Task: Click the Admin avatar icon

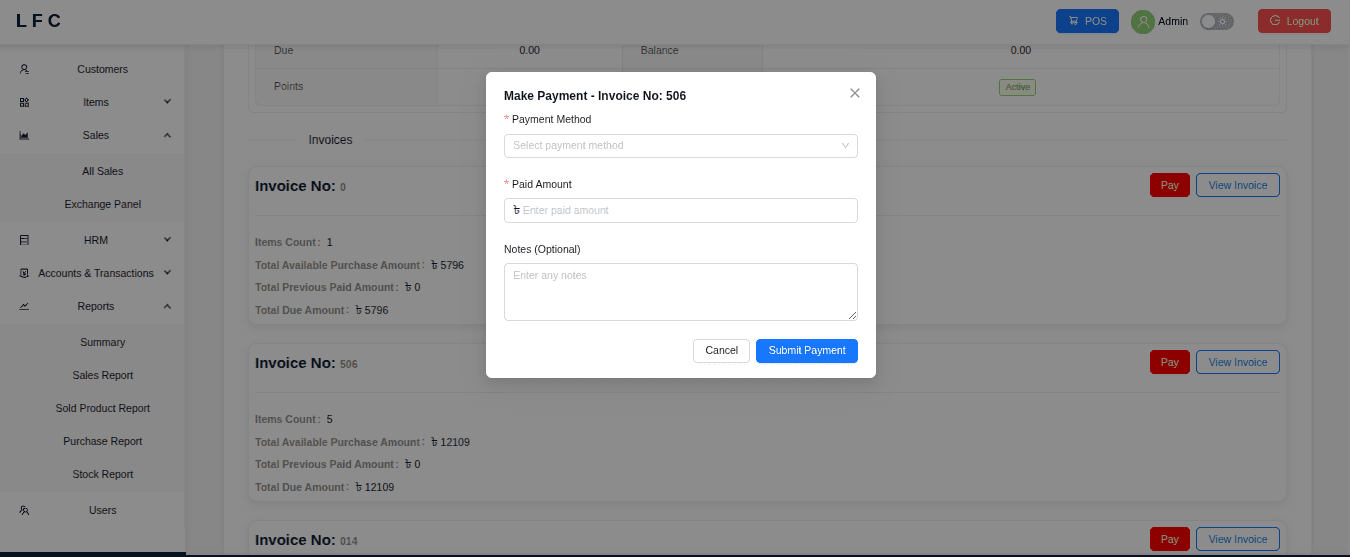Action: coord(1143,21)
